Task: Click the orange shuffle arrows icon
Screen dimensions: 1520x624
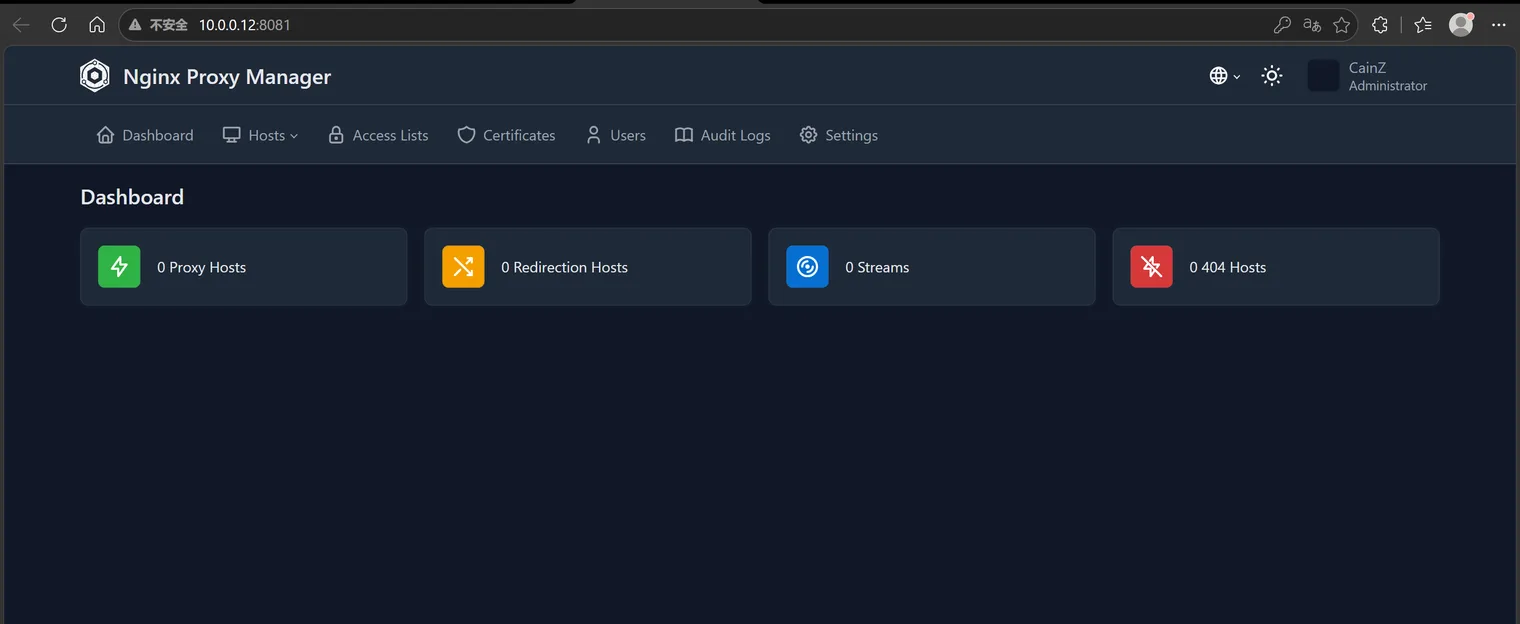Action: pos(463,267)
